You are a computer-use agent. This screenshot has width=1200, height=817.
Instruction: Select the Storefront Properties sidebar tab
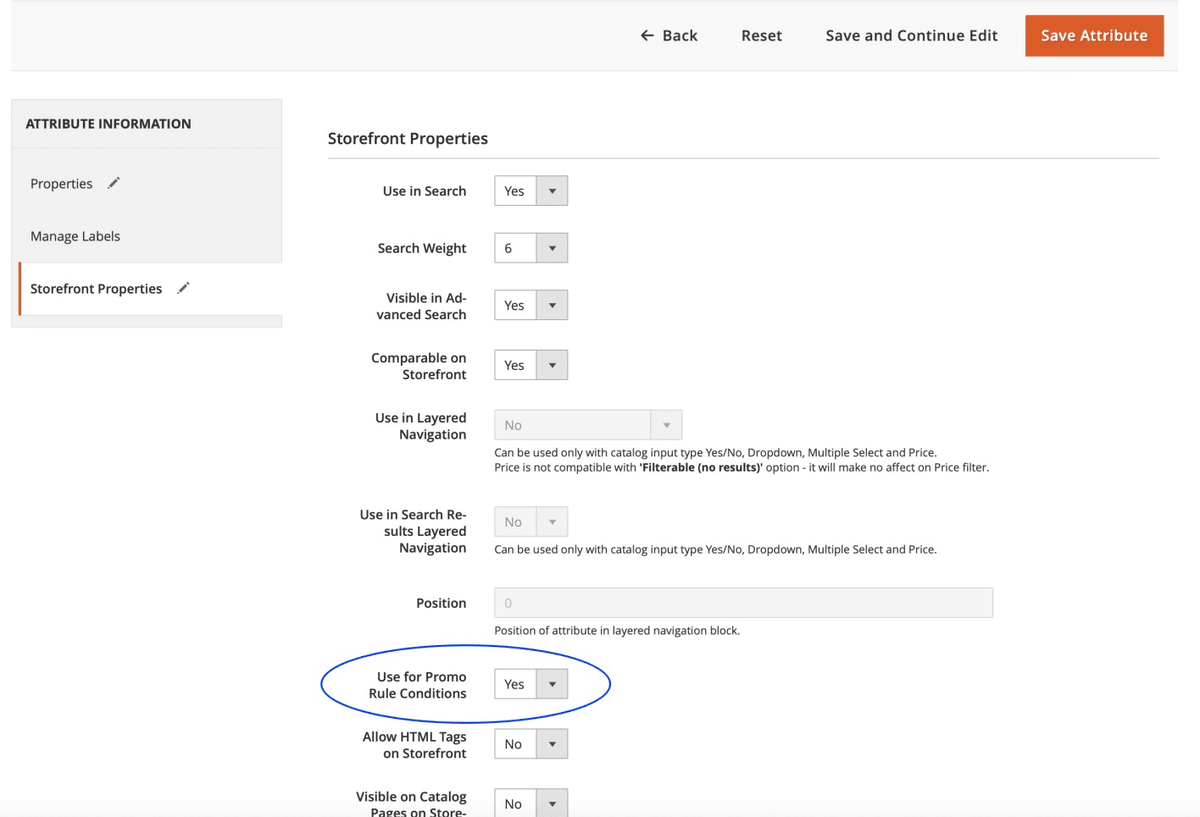96,289
